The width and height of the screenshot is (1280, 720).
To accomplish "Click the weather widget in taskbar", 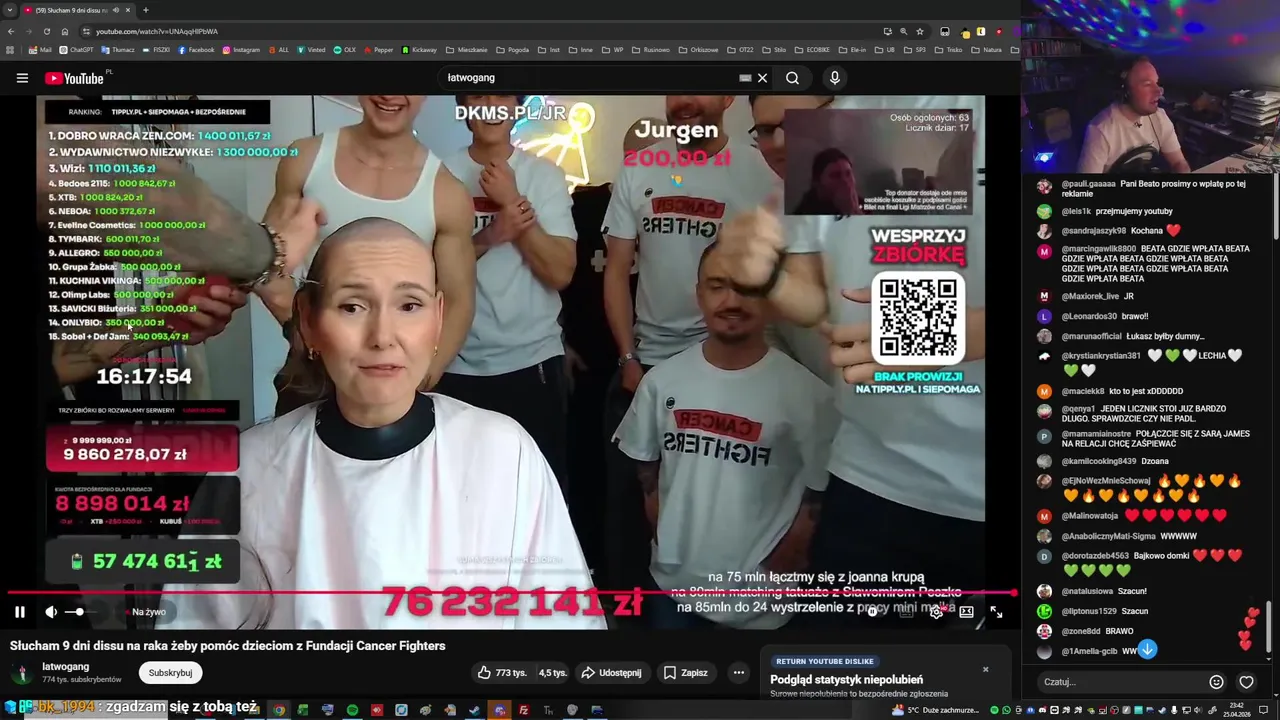I will [936, 710].
